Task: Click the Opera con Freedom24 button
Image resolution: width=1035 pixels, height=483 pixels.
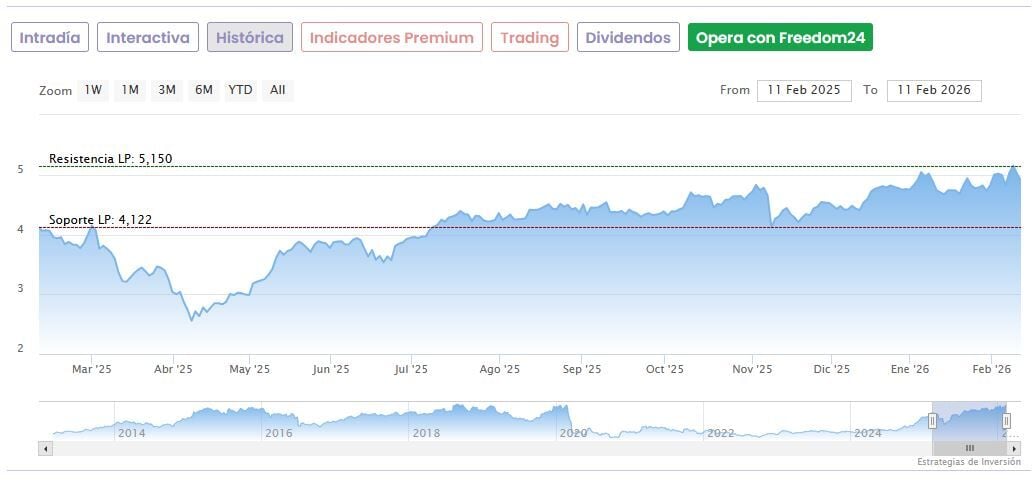Action: (780, 38)
